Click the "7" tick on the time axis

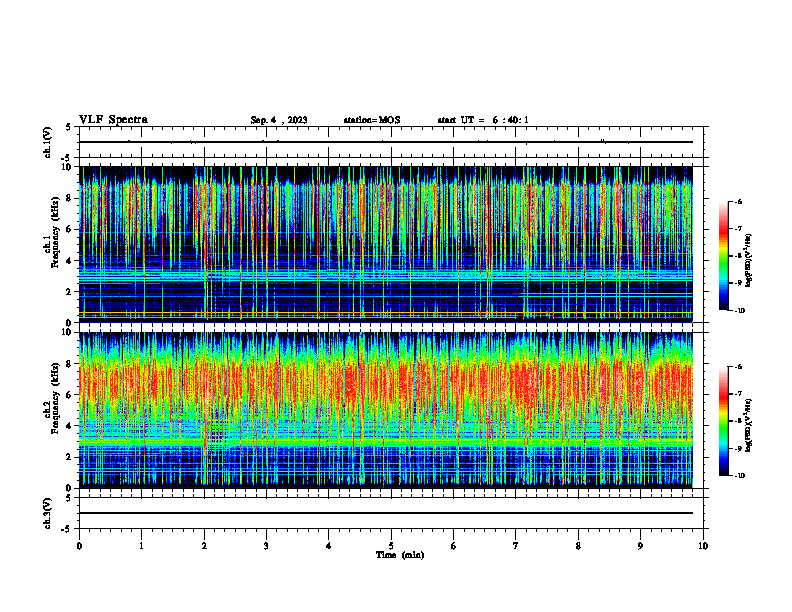pyautogui.click(x=516, y=546)
